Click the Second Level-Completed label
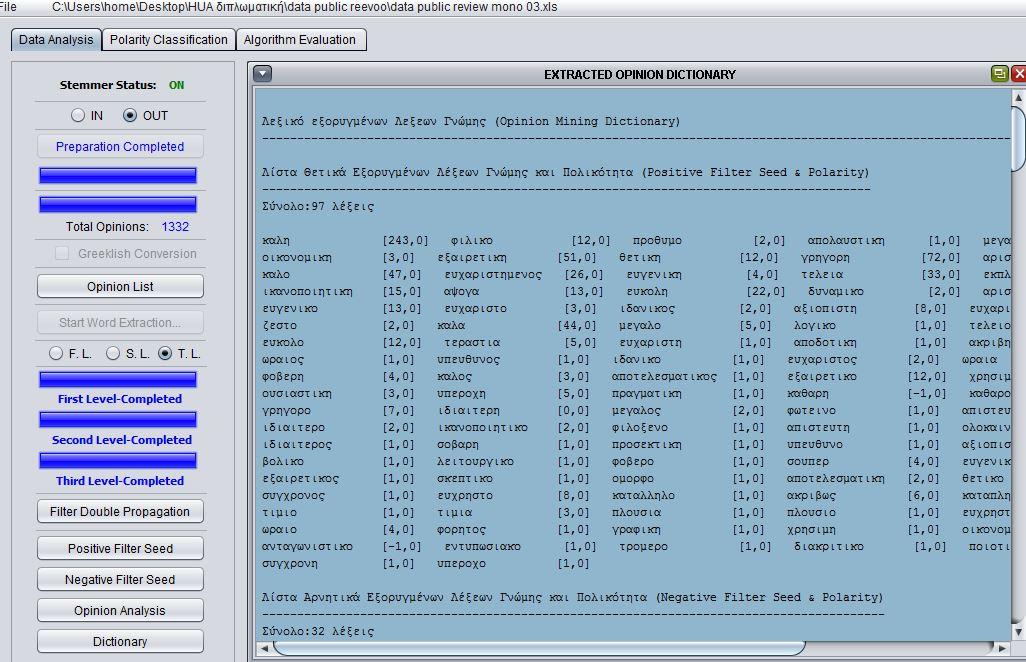The height and width of the screenshot is (662, 1026). pos(122,440)
